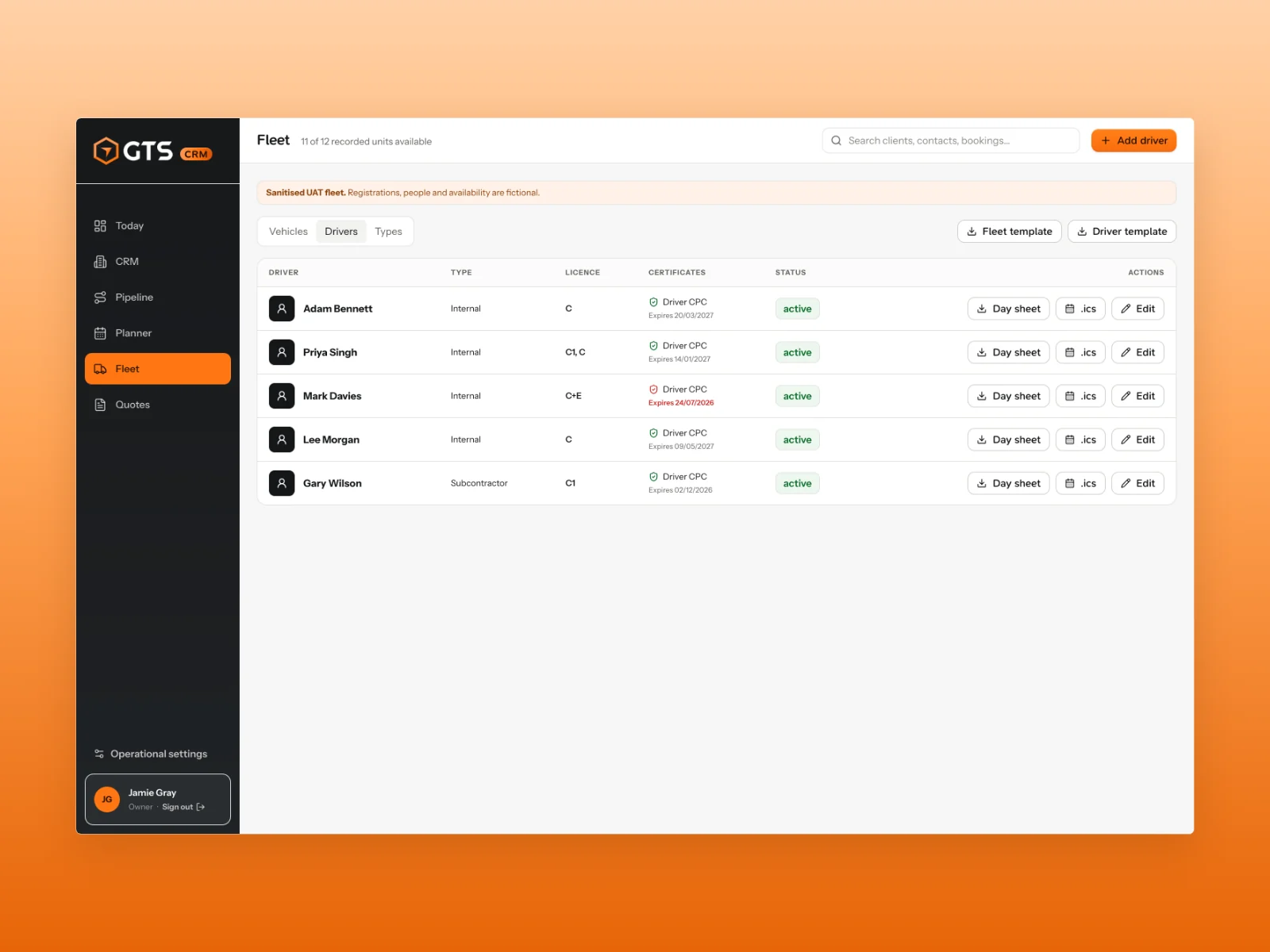Open the Planner calendar icon

(100, 333)
